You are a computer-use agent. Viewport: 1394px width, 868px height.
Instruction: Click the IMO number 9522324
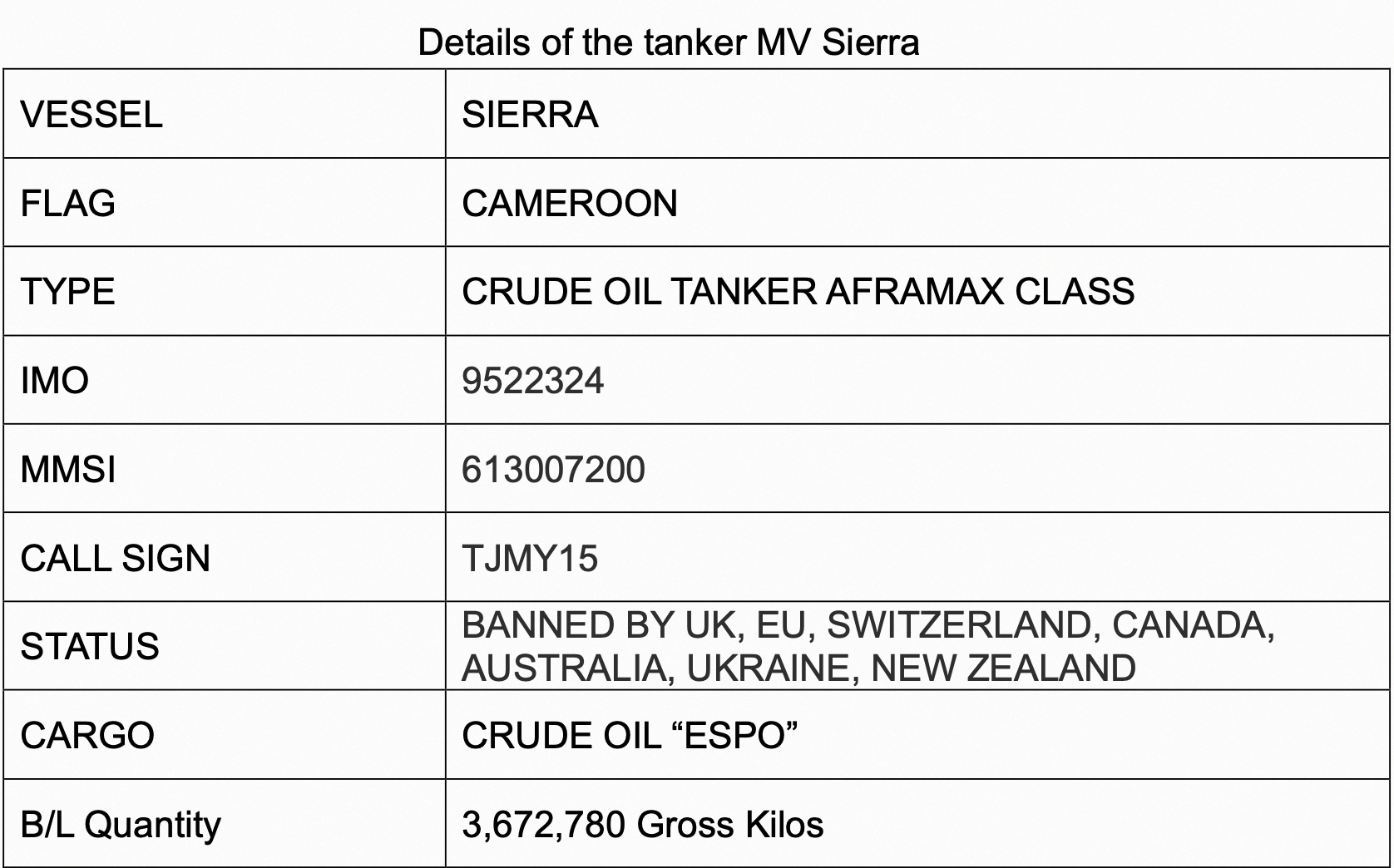pyautogui.click(x=533, y=381)
